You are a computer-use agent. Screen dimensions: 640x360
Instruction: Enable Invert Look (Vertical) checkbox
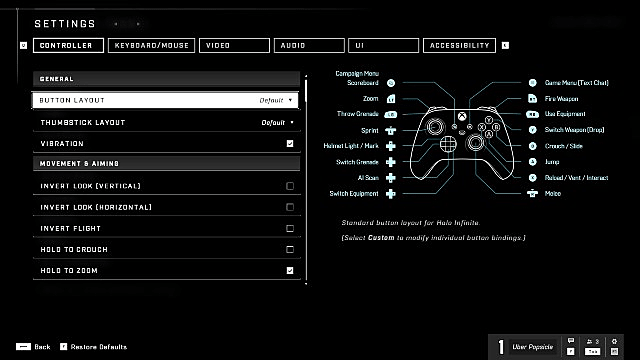(290, 186)
